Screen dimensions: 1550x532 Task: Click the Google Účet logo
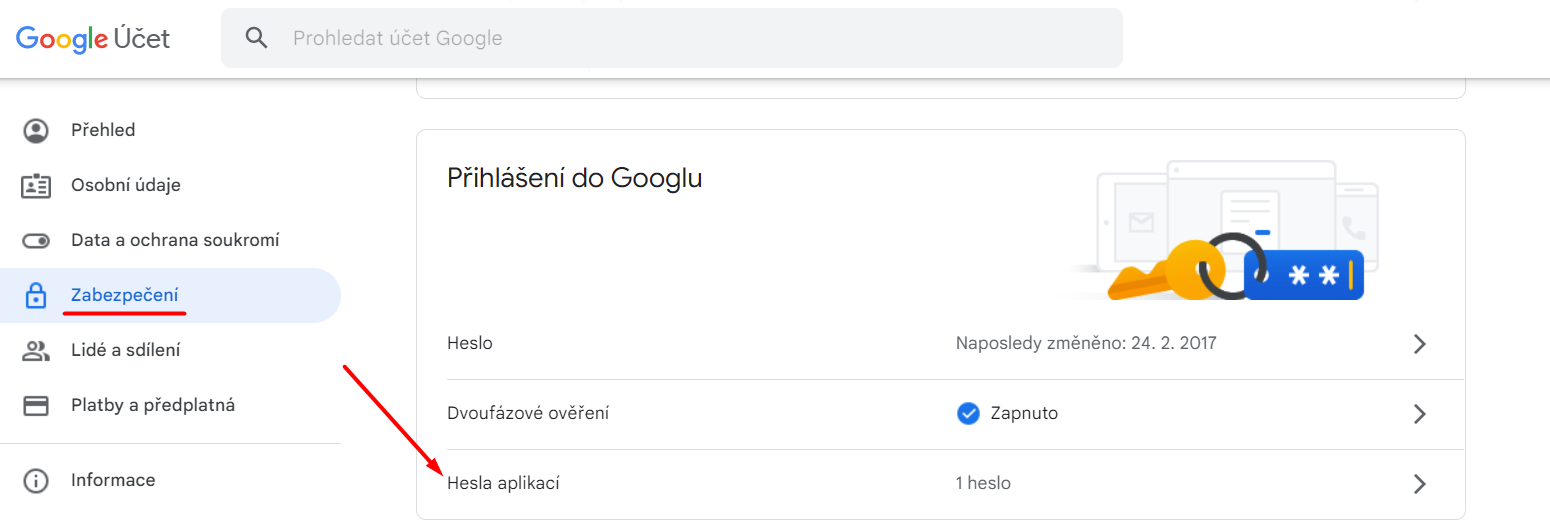[x=93, y=38]
